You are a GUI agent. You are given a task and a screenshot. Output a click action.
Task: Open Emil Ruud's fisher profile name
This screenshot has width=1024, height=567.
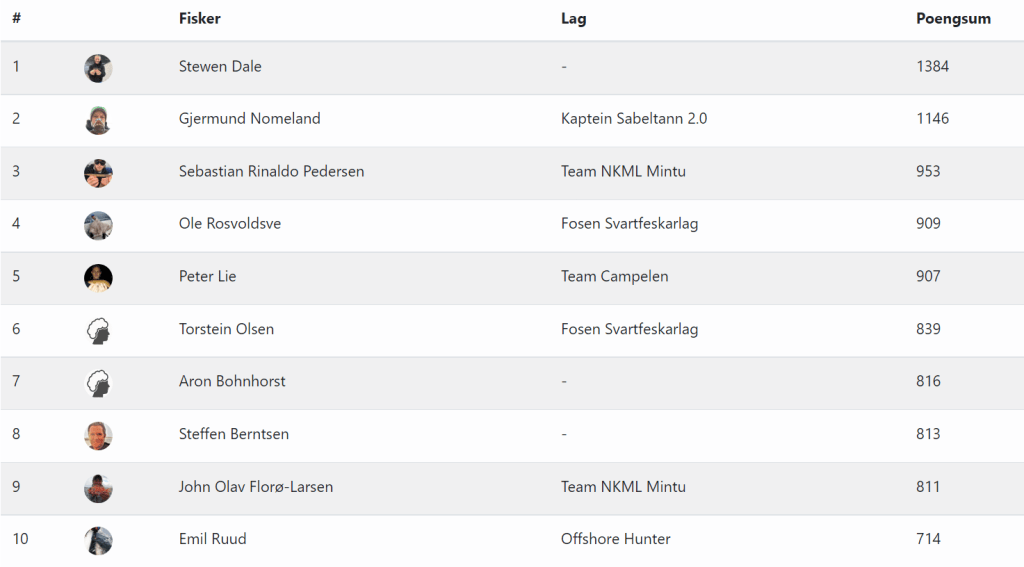(x=212, y=540)
